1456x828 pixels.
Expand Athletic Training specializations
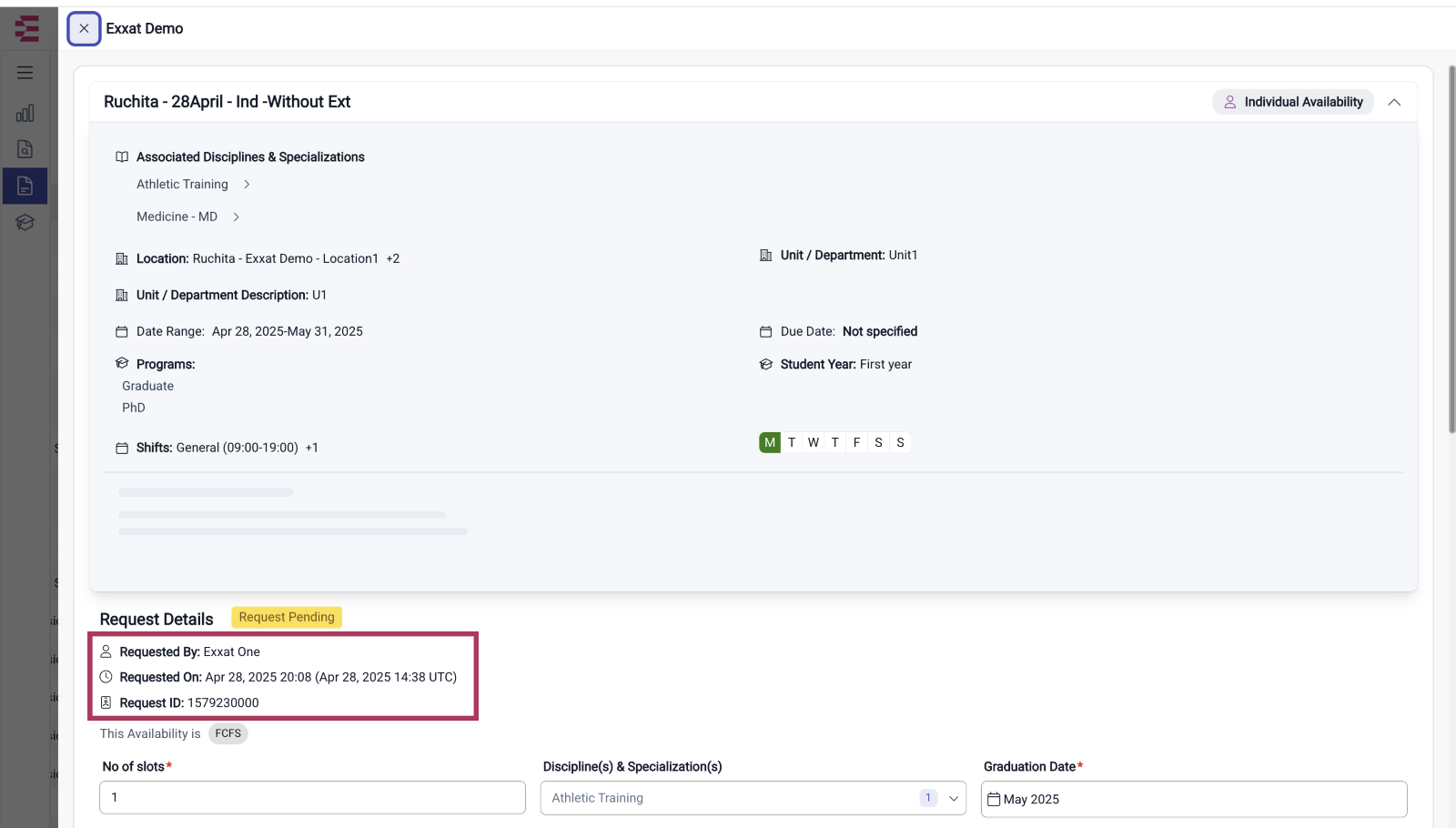pos(247,185)
